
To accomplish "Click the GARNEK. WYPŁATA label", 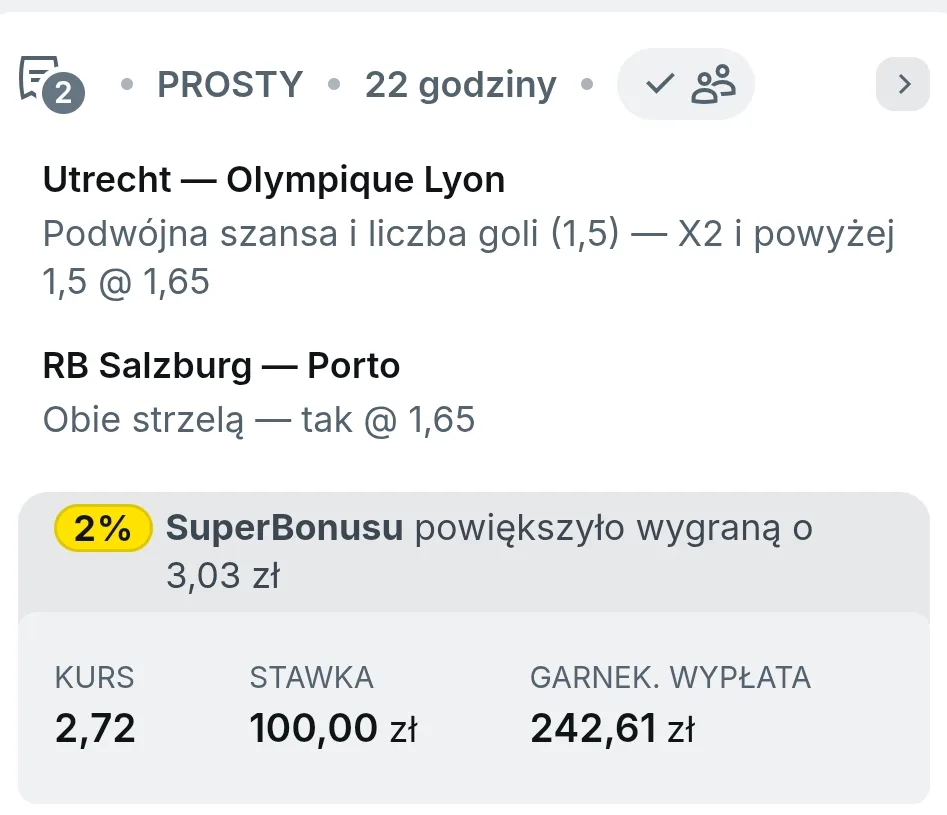I will tap(670, 677).
